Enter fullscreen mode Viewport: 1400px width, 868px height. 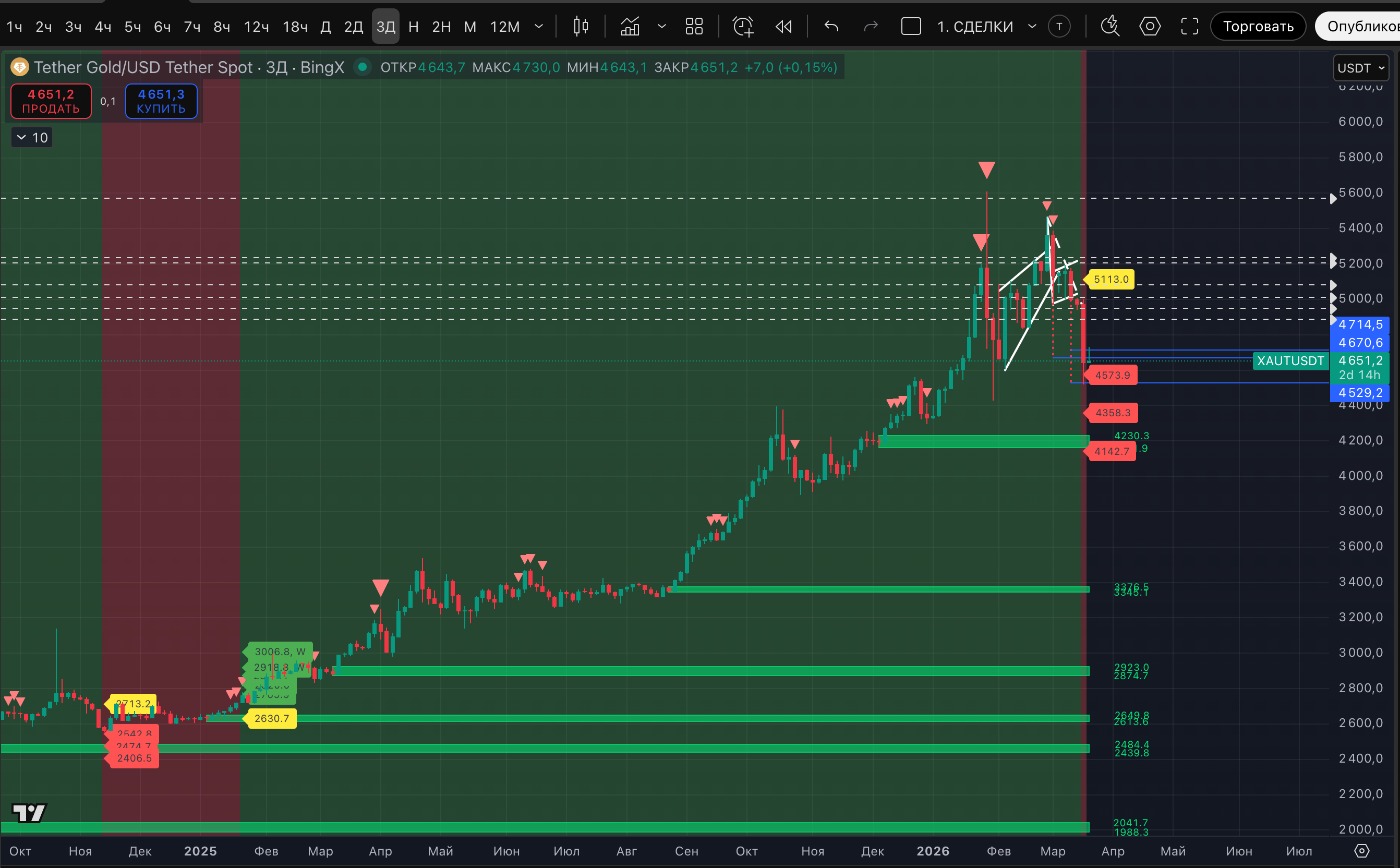(x=1189, y=27)
